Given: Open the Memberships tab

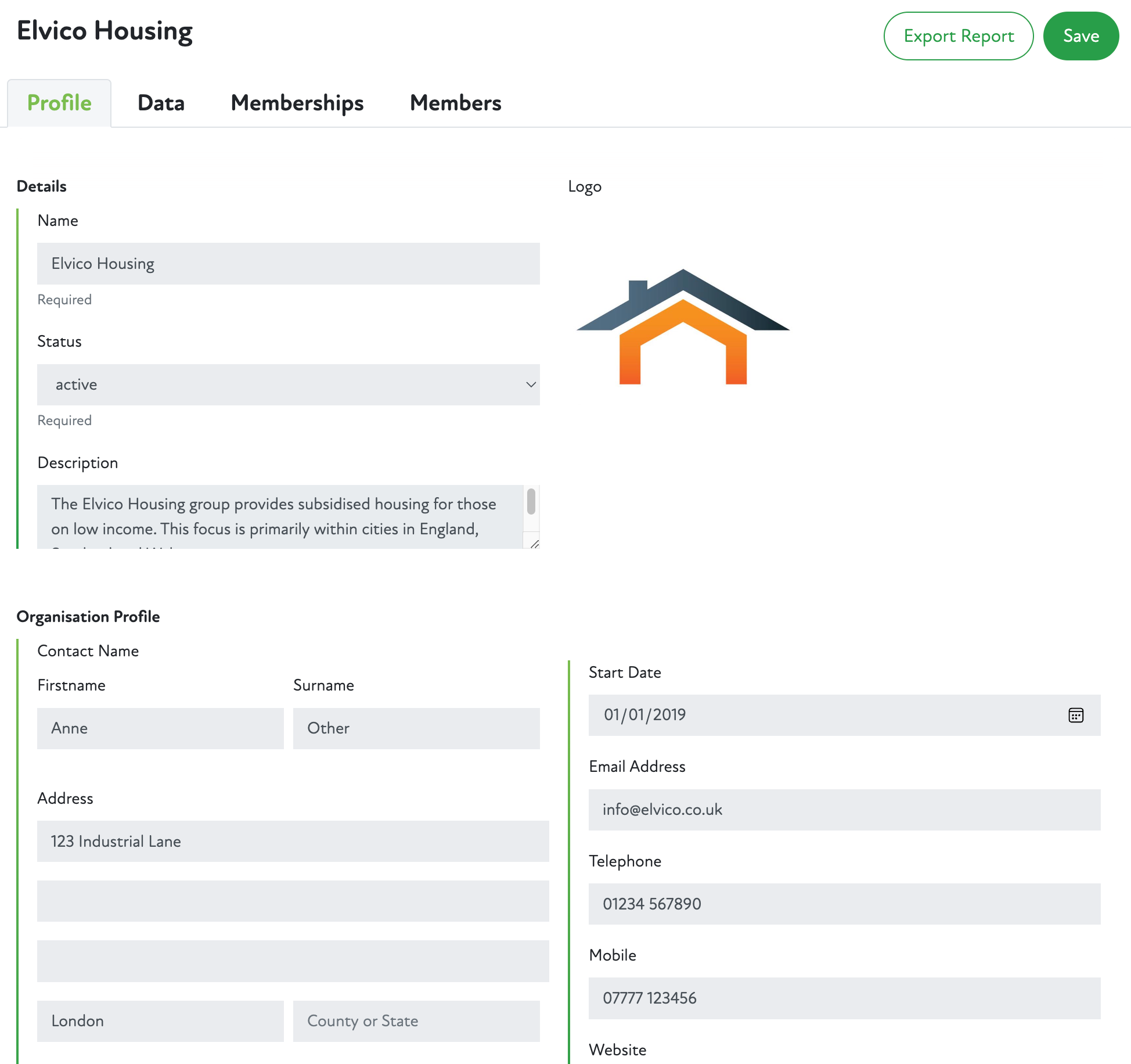Looking at the screenshot, I should point(297,103).
